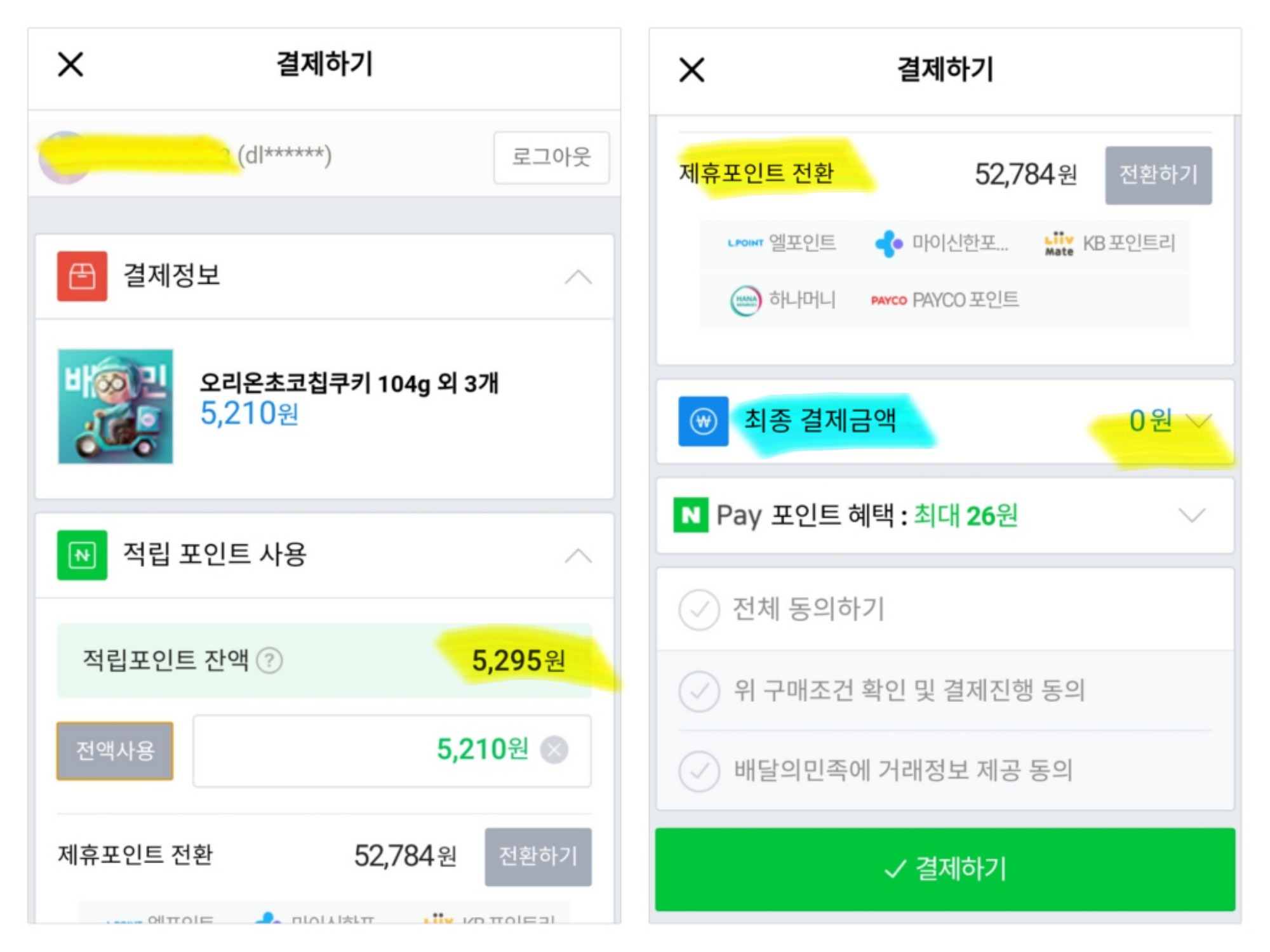This screenshot has width=1270, height=952.
Task: Select PAYCO 포인트 partner option
Action: tap(945, 300)
